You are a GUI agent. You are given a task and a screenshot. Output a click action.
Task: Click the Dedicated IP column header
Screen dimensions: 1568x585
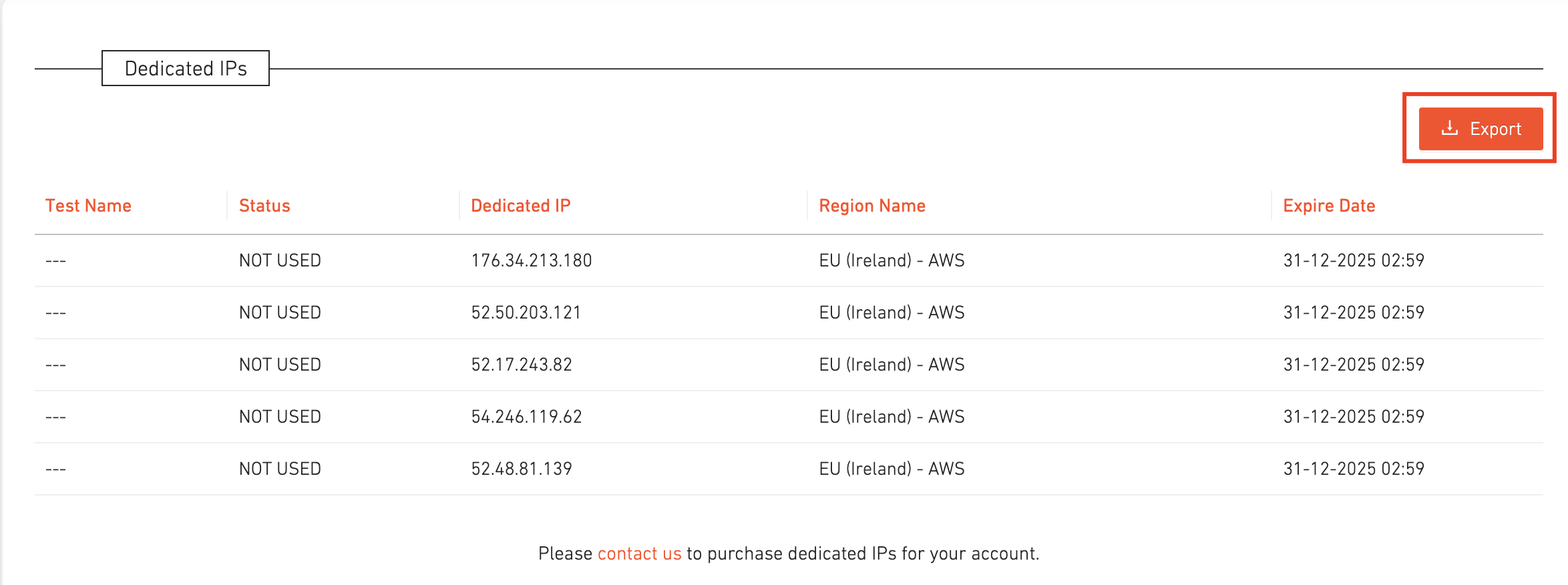pyautogui.click(x=521, y=206)
